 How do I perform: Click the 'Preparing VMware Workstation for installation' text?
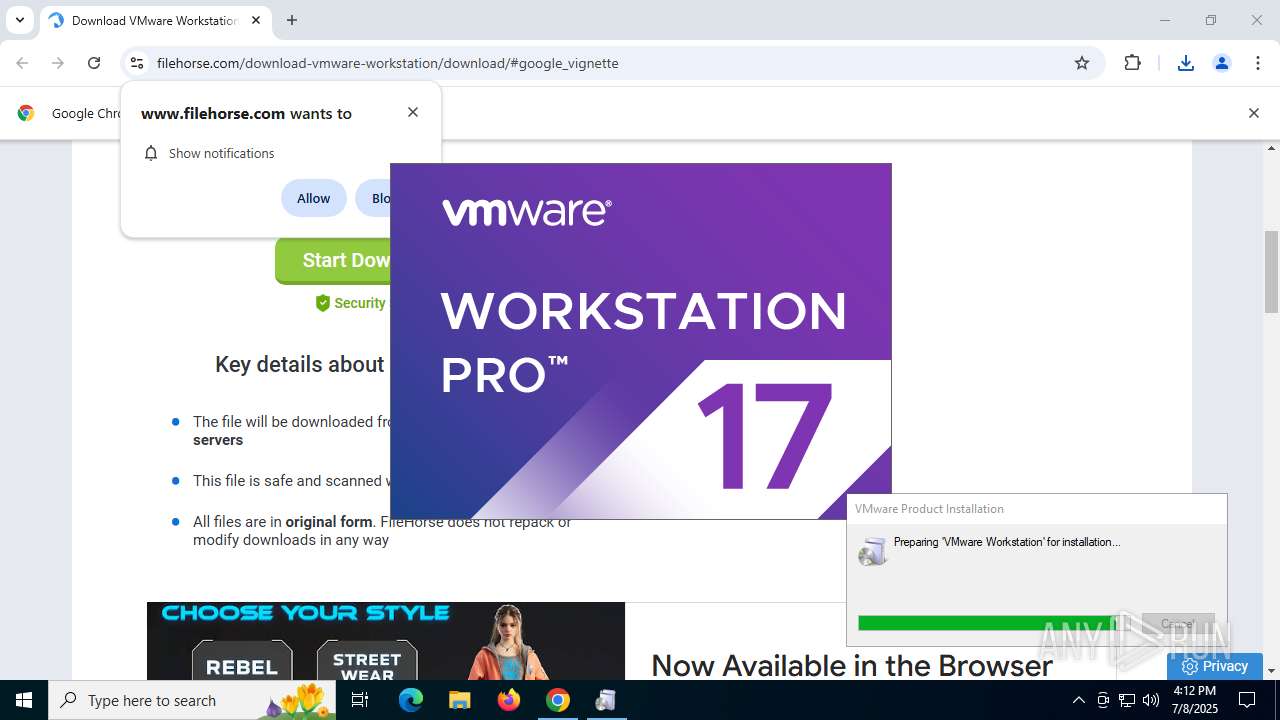pyautogui.click(x=1007, y=542)
